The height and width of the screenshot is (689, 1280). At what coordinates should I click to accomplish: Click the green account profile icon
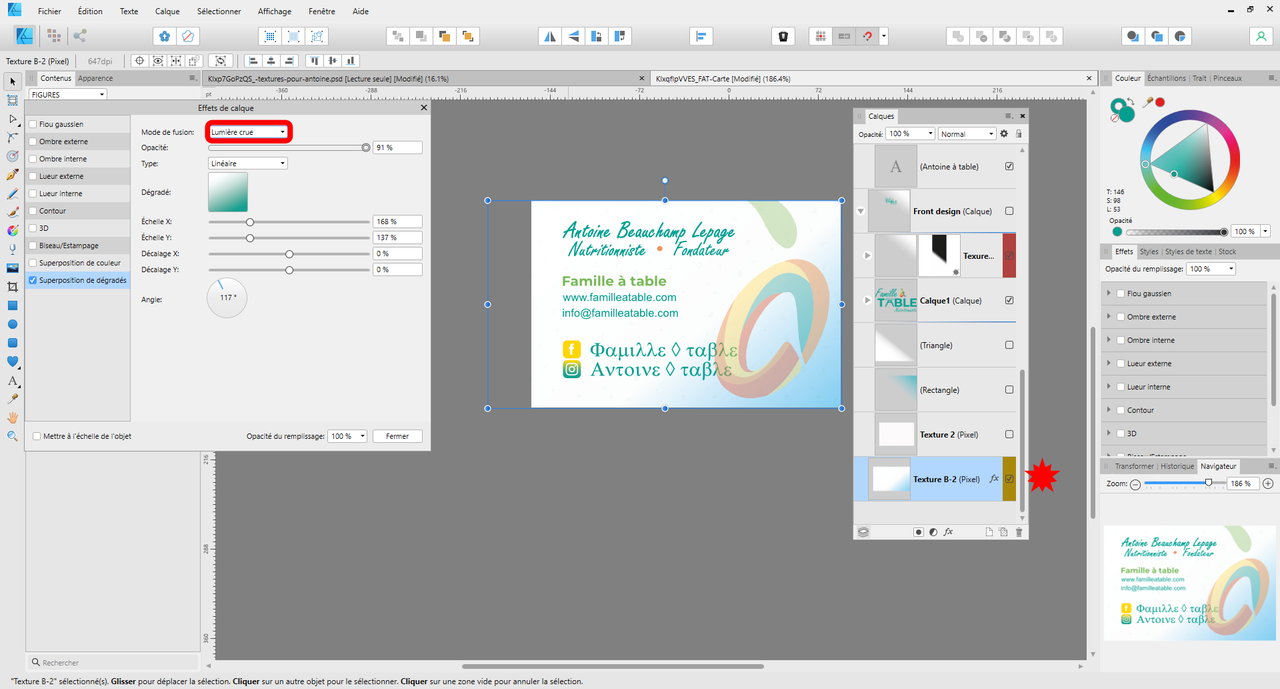1259,36
